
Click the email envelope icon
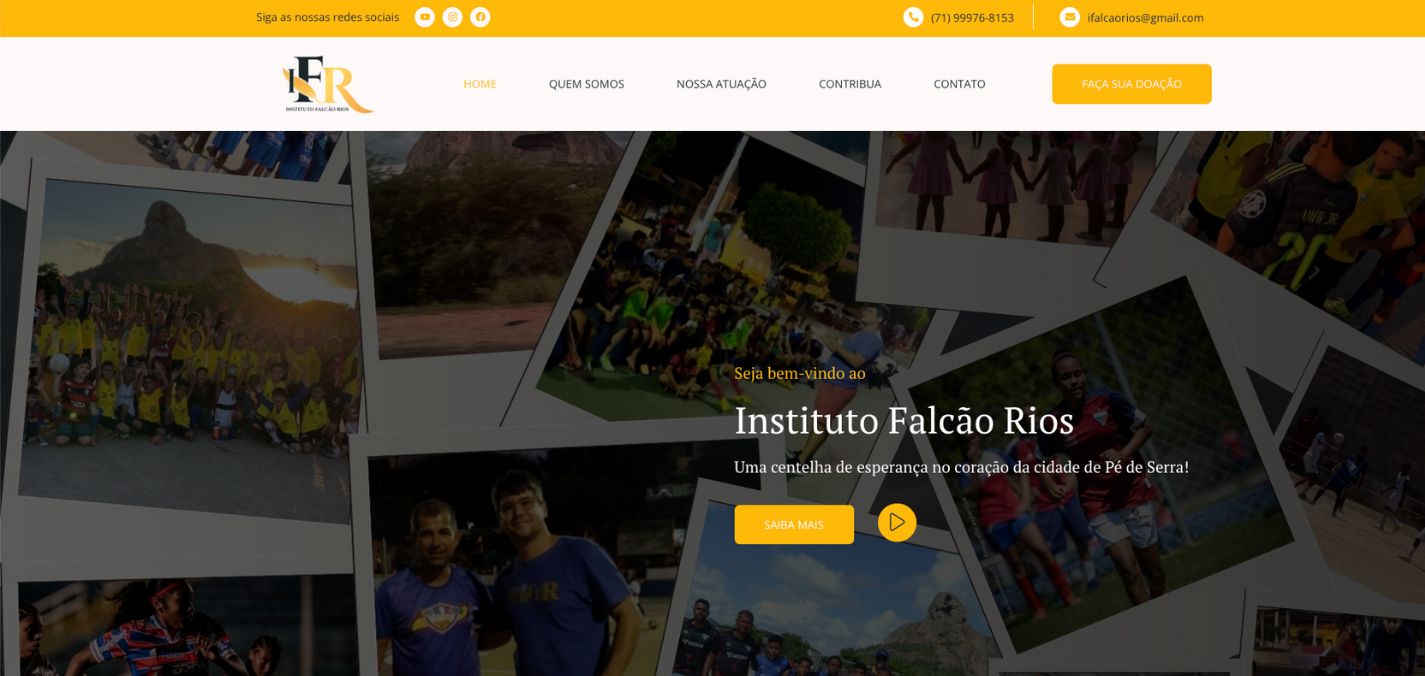pos(1070,17)
